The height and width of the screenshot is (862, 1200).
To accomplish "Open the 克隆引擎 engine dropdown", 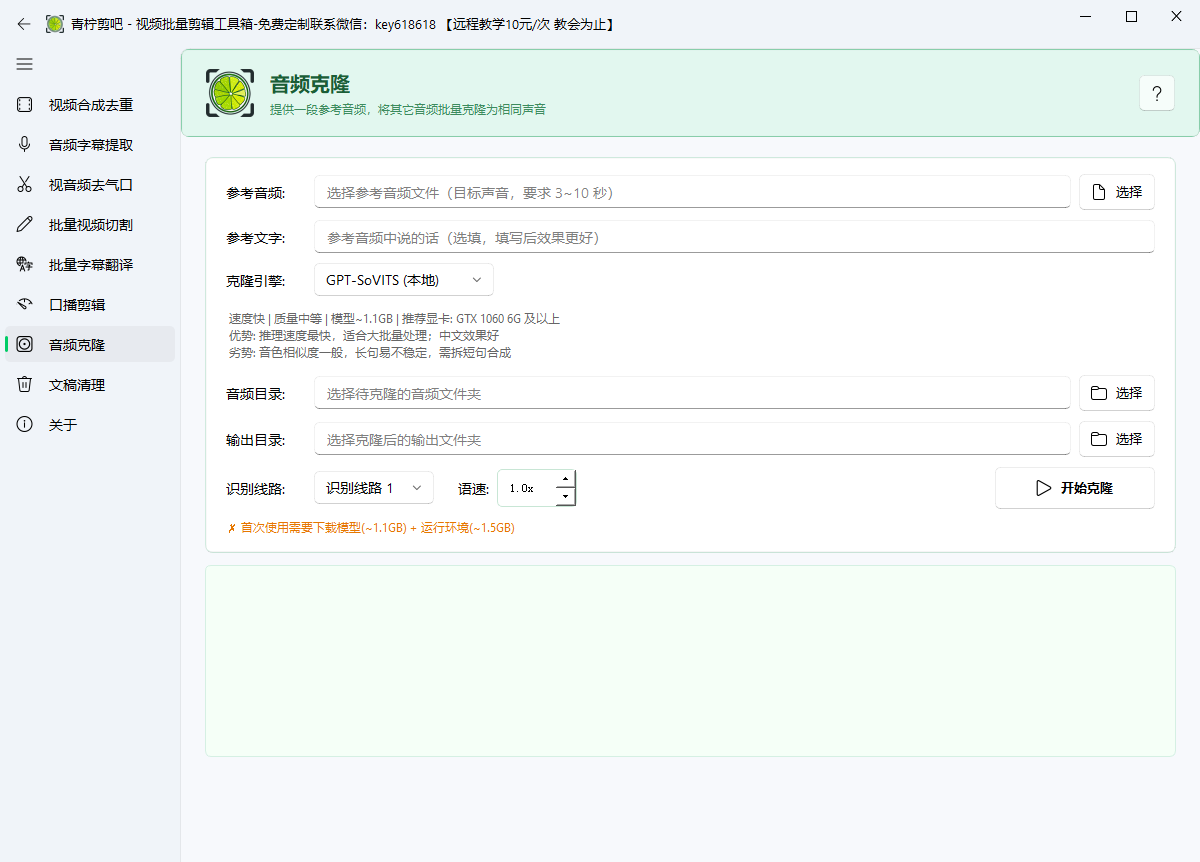I will [403, 280].
